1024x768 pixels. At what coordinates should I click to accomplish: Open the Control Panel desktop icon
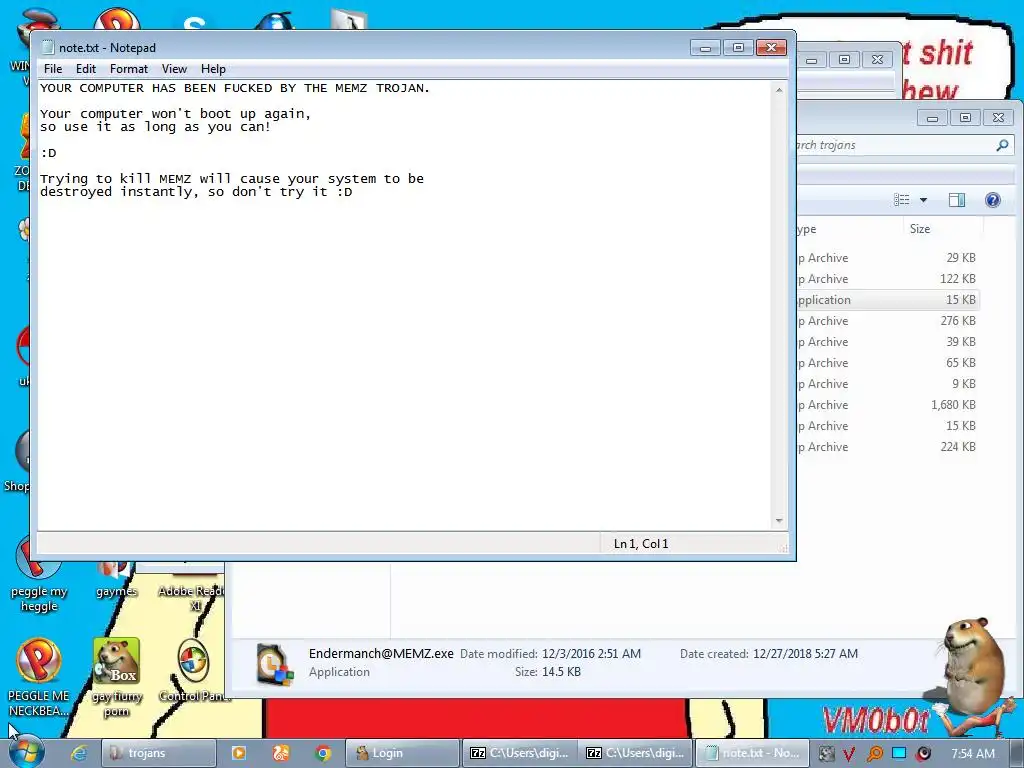193,671
